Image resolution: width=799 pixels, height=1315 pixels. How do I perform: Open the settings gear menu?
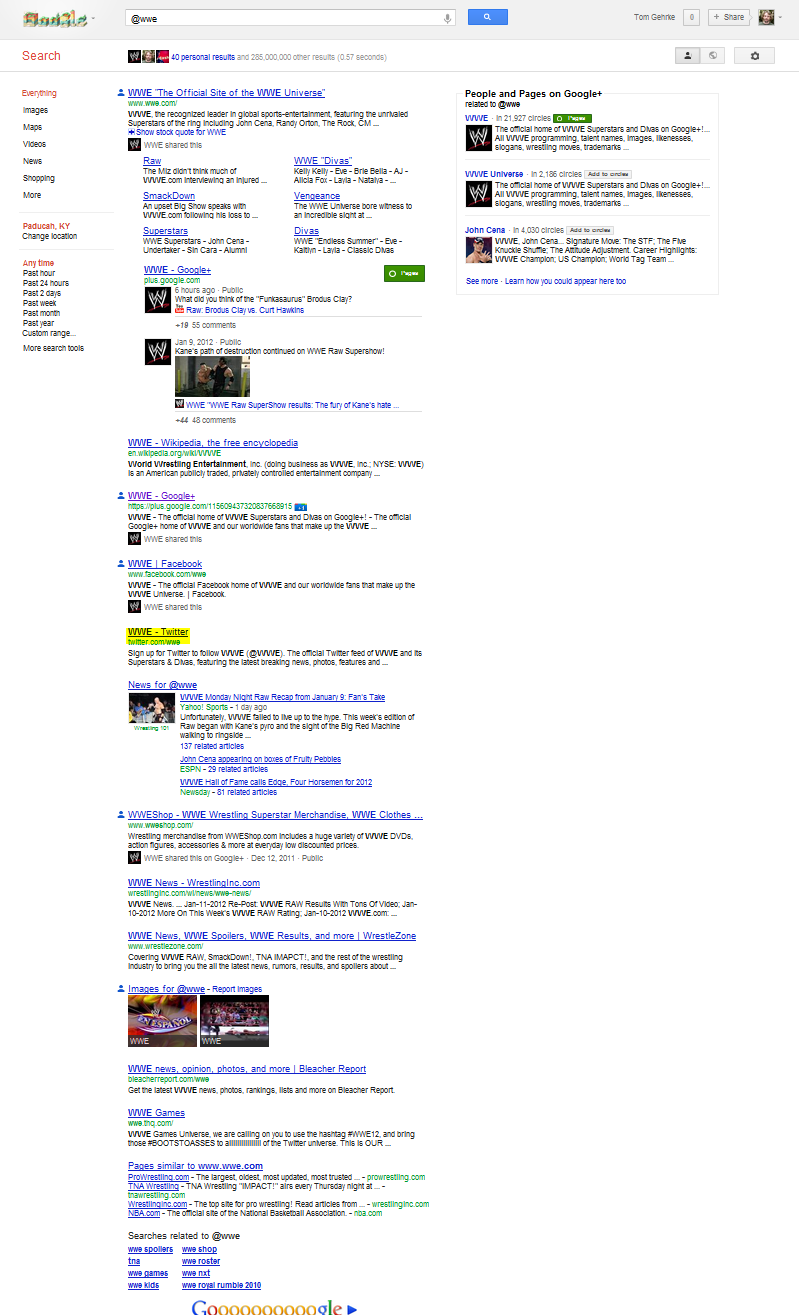[754, 56]
